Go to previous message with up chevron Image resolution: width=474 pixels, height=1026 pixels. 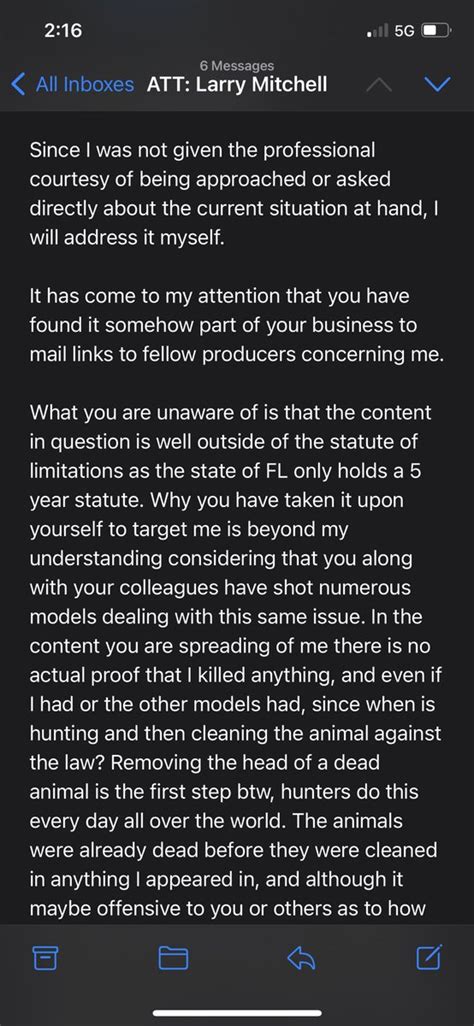[382, 84]
